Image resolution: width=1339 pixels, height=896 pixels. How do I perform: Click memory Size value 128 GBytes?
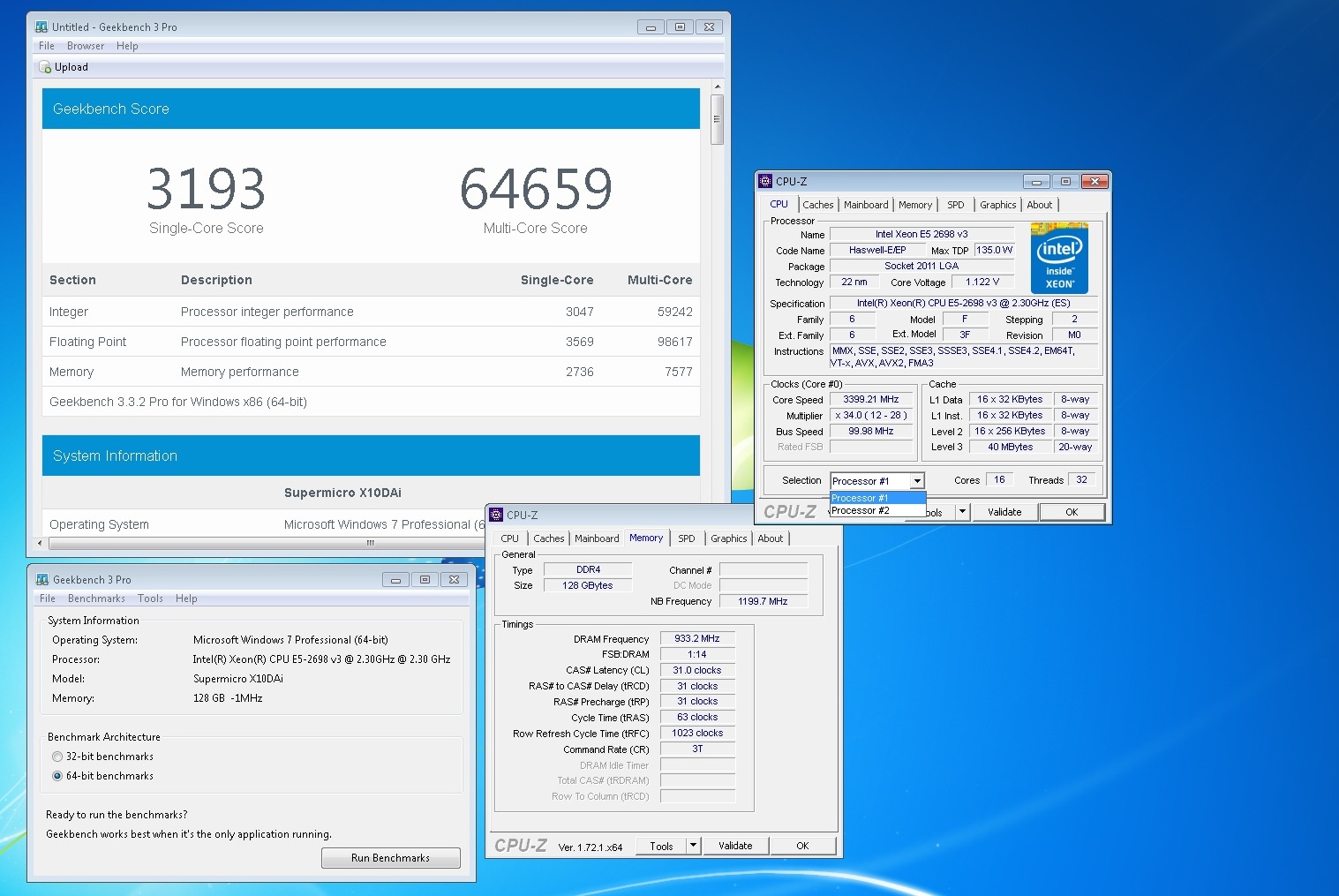click(x=588, y=585)
